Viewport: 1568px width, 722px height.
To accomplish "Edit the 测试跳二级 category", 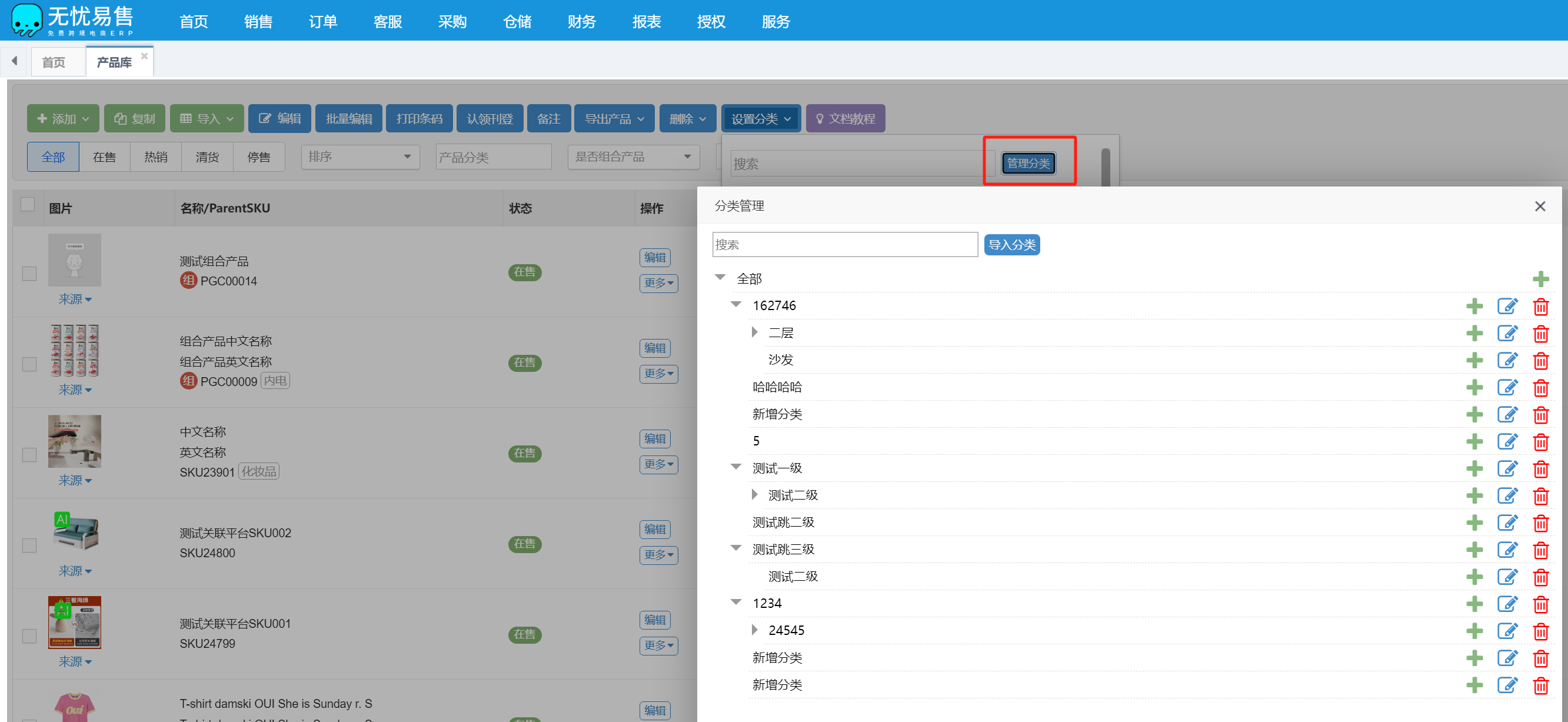I will pyautogui.click(x=1508, y=523).
